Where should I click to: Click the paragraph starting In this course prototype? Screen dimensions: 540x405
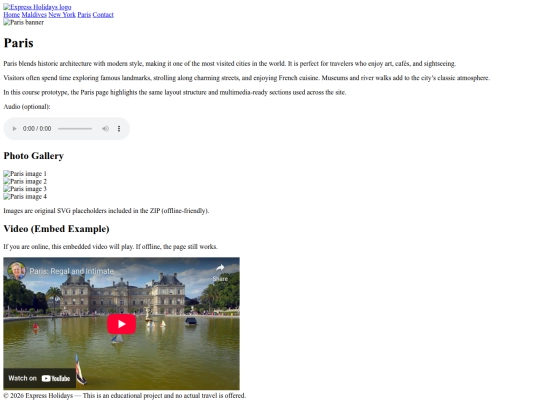175,92
